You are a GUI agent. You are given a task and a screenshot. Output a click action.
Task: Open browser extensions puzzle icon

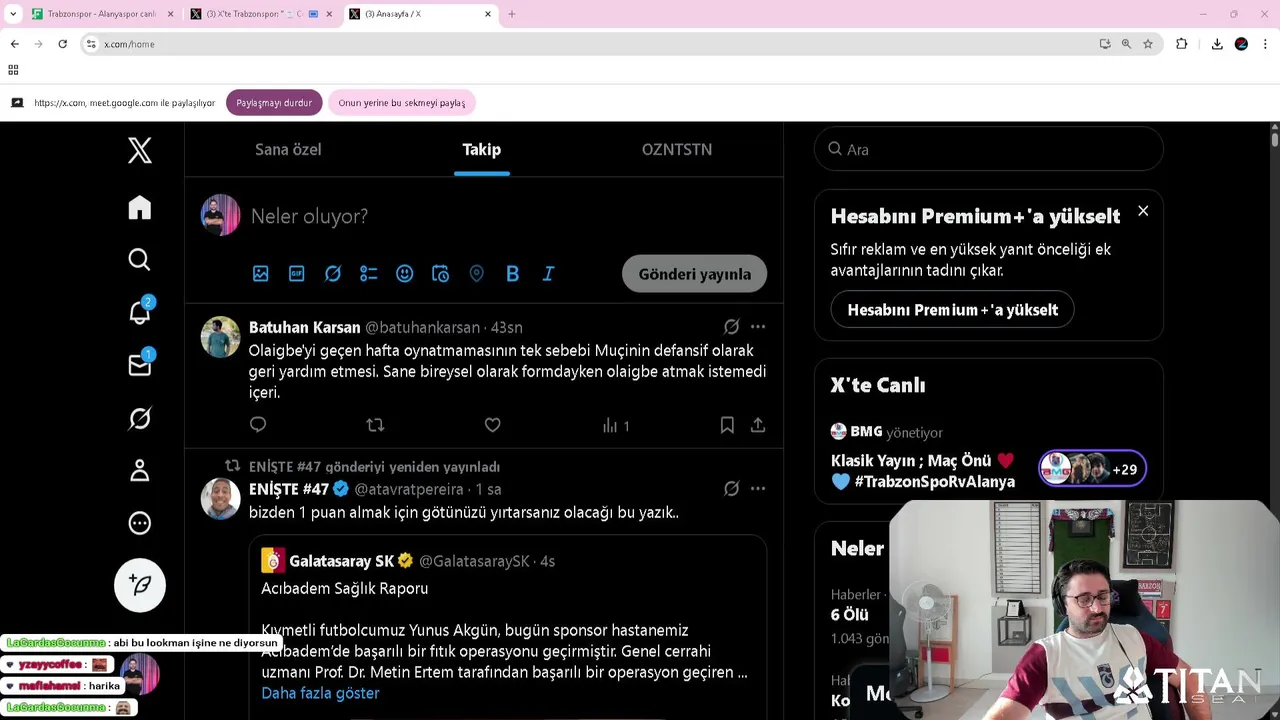point(1182,44)
